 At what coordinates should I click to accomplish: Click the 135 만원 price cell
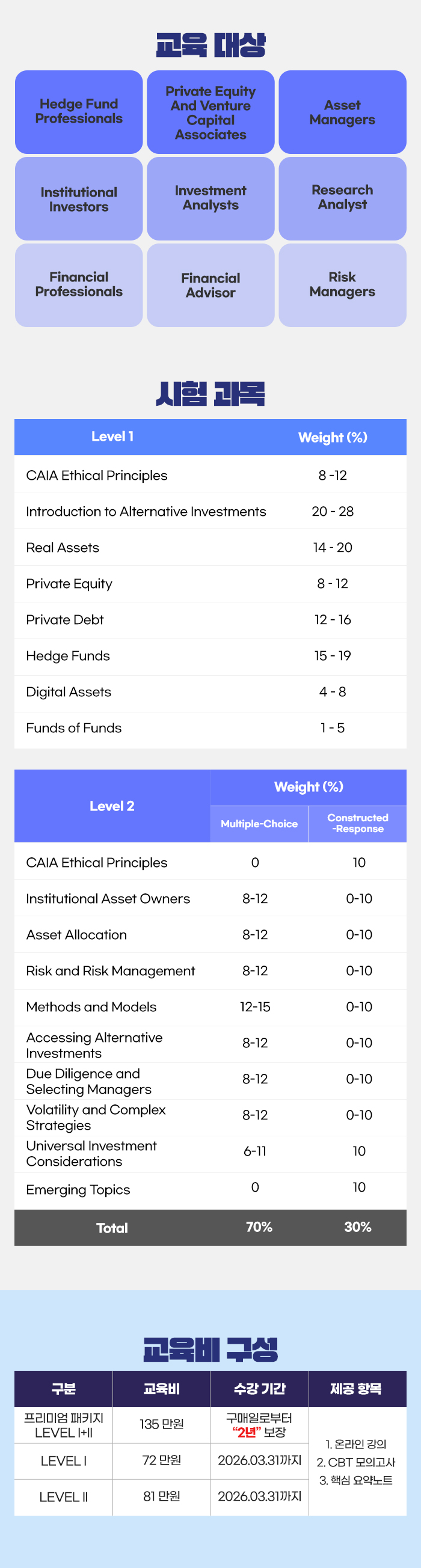click(161, 1424)
